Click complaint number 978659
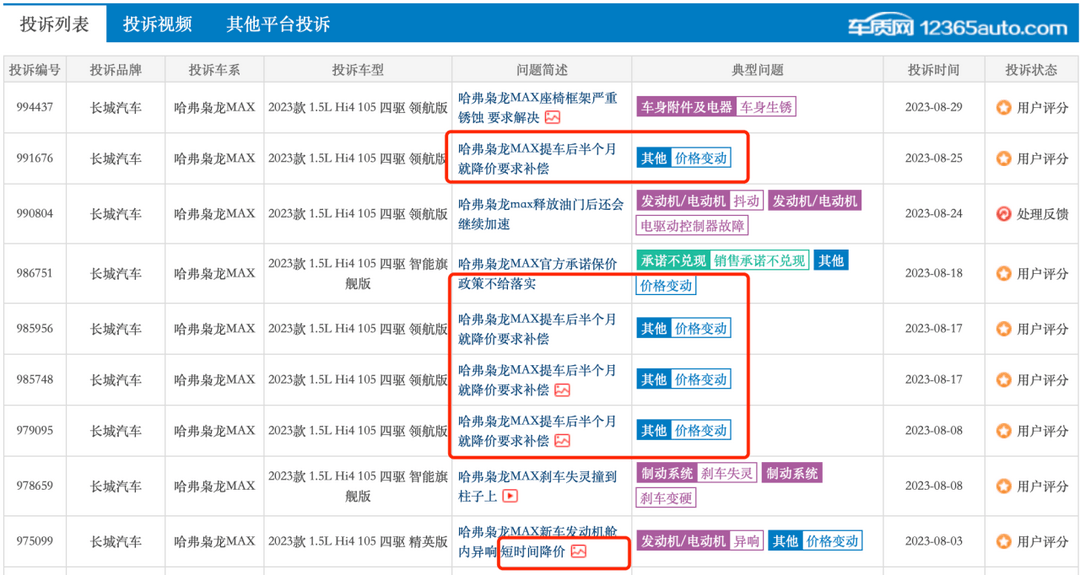Screen dimensions: 1080x575 click(x=34, y=486)
